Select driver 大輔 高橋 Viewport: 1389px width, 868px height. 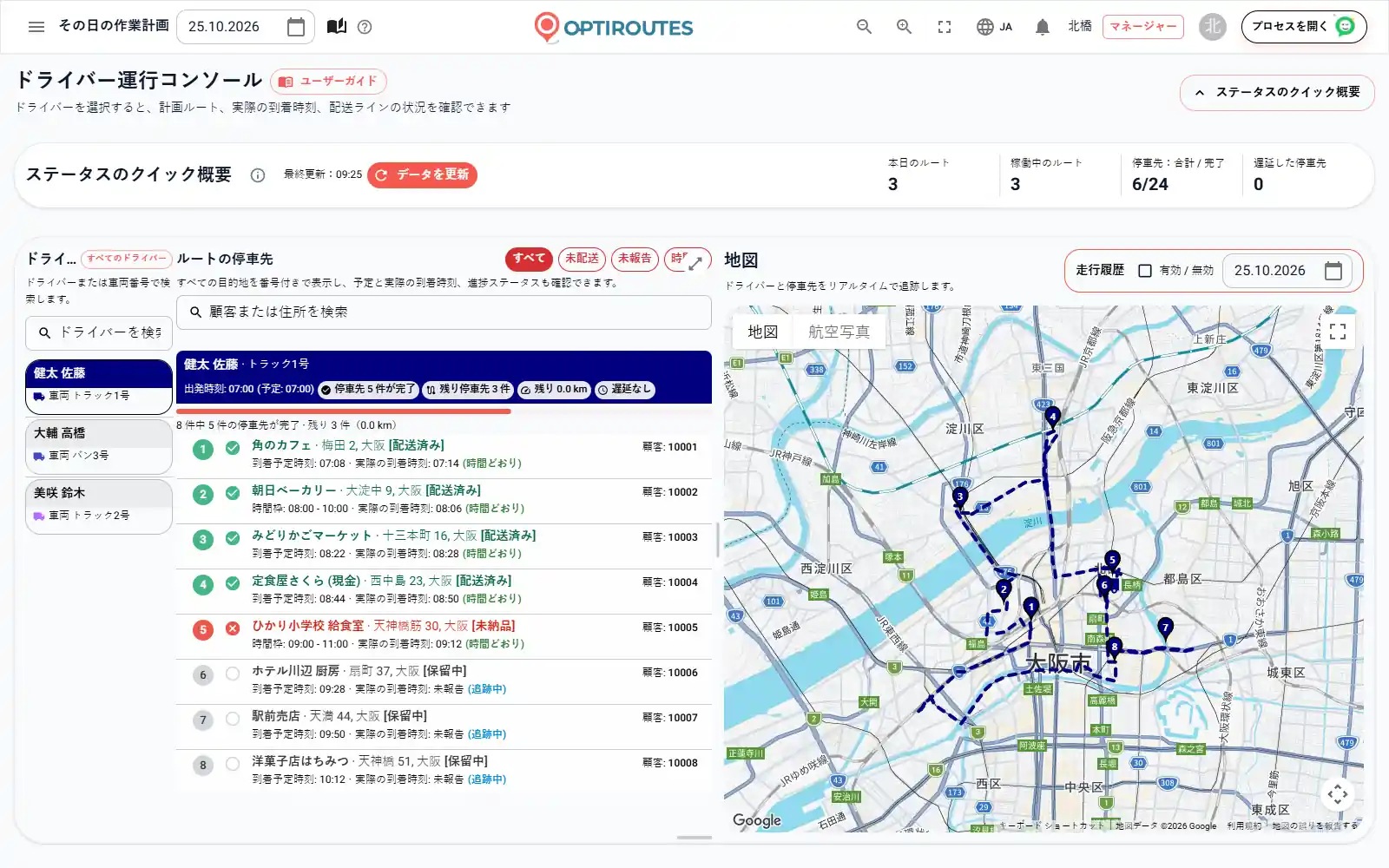(99, 446)
